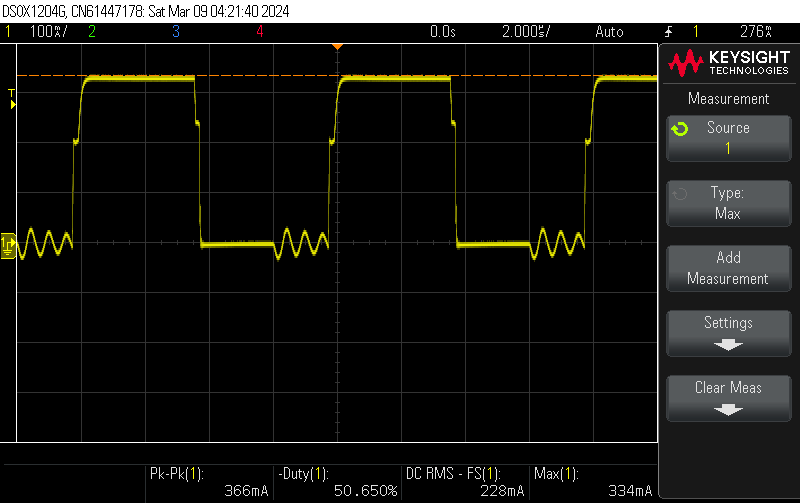
Task: Select the orange trigger time reference triangle
Action: click(337, 47)
